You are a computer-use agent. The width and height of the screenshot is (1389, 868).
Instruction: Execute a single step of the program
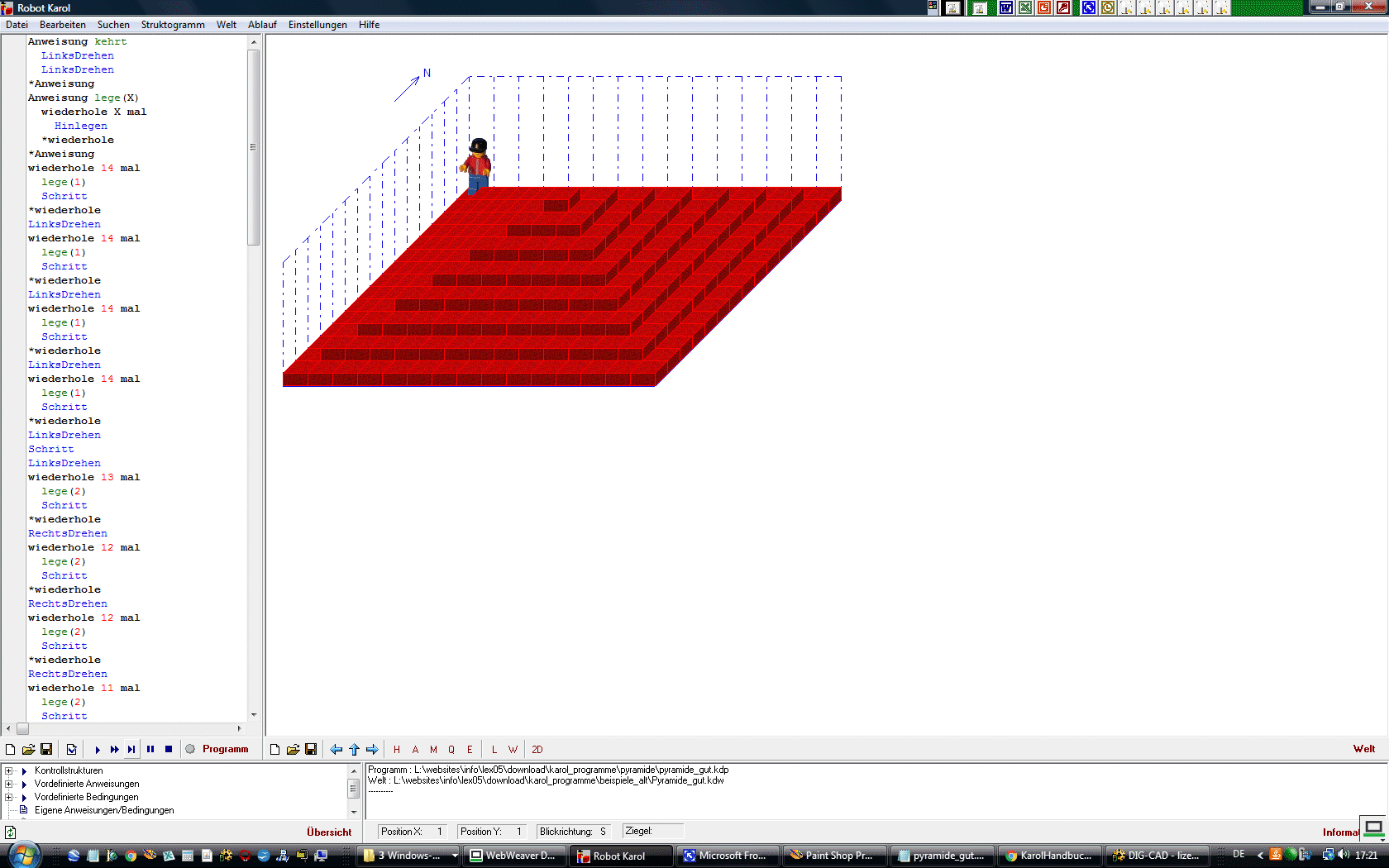pyautogui.click(x=131, y=750)
